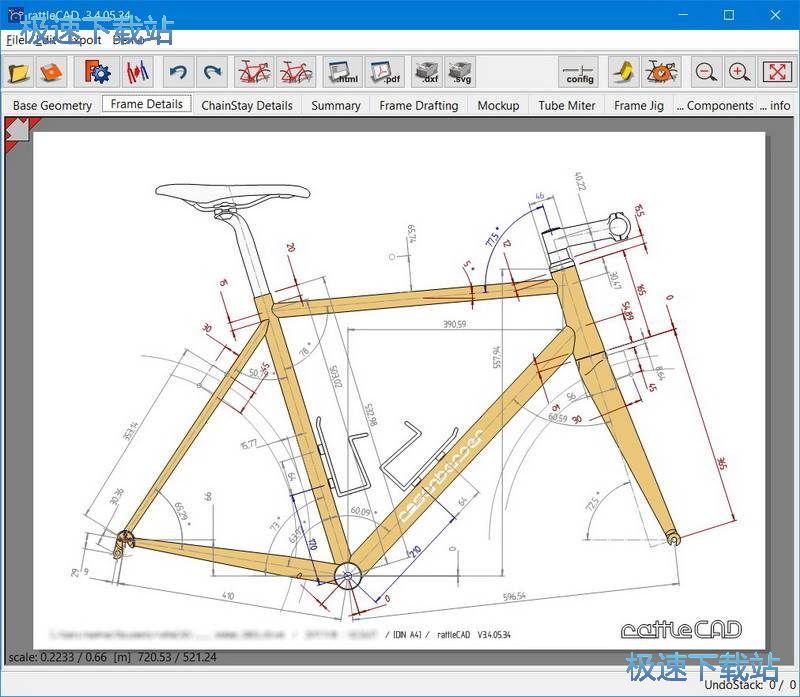Export the drawing as .html
This screenshot has width=800, height=697.
[x=343, y=72]
